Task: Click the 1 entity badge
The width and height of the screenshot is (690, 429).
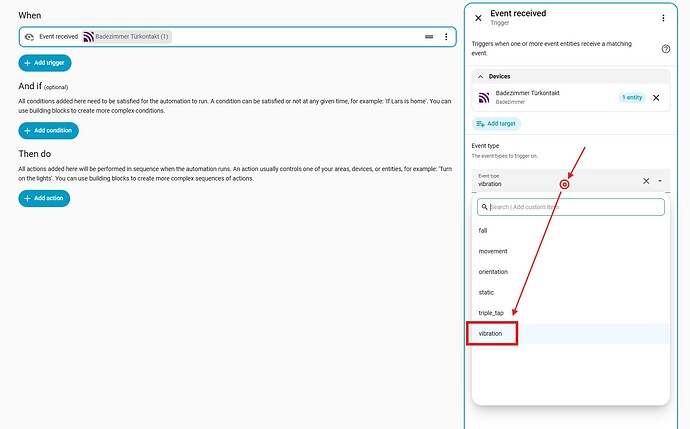Action: click(x=632, y=98)
